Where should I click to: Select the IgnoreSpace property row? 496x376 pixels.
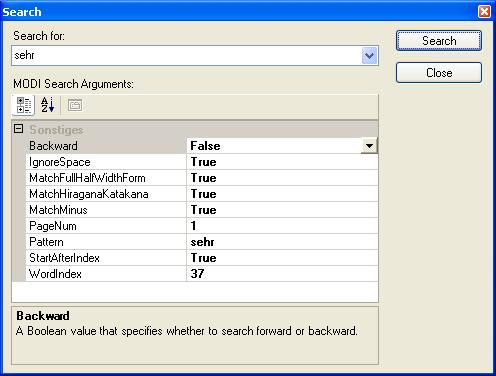point(202,162)
